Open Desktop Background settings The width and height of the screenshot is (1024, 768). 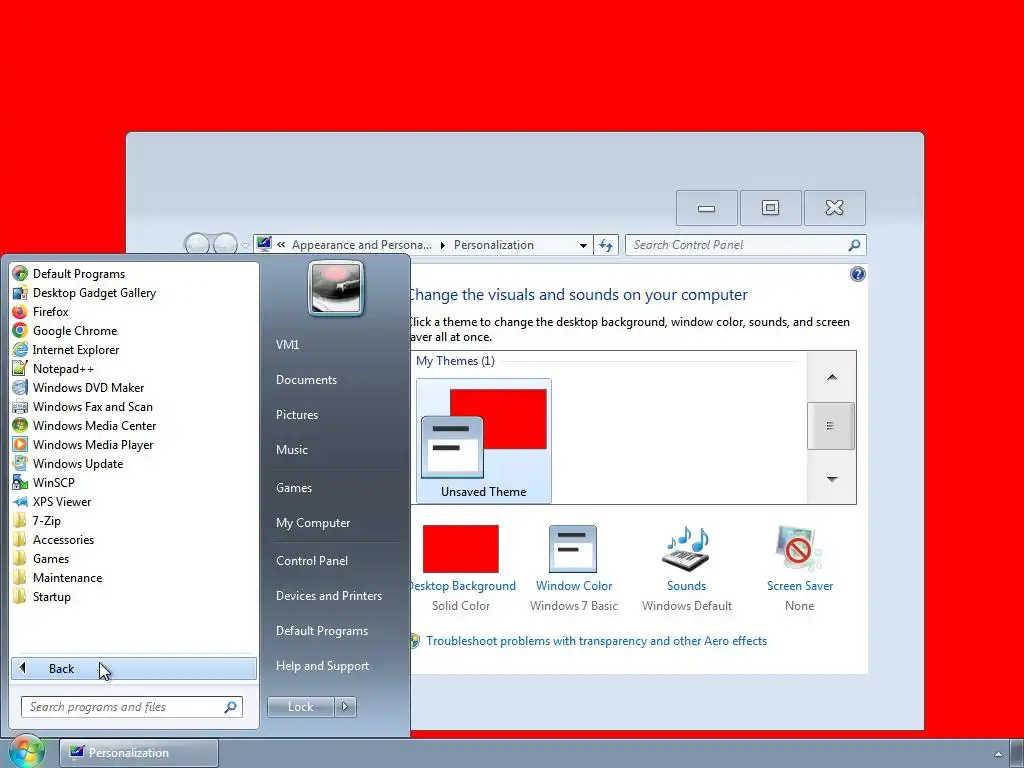coord(461,567)
